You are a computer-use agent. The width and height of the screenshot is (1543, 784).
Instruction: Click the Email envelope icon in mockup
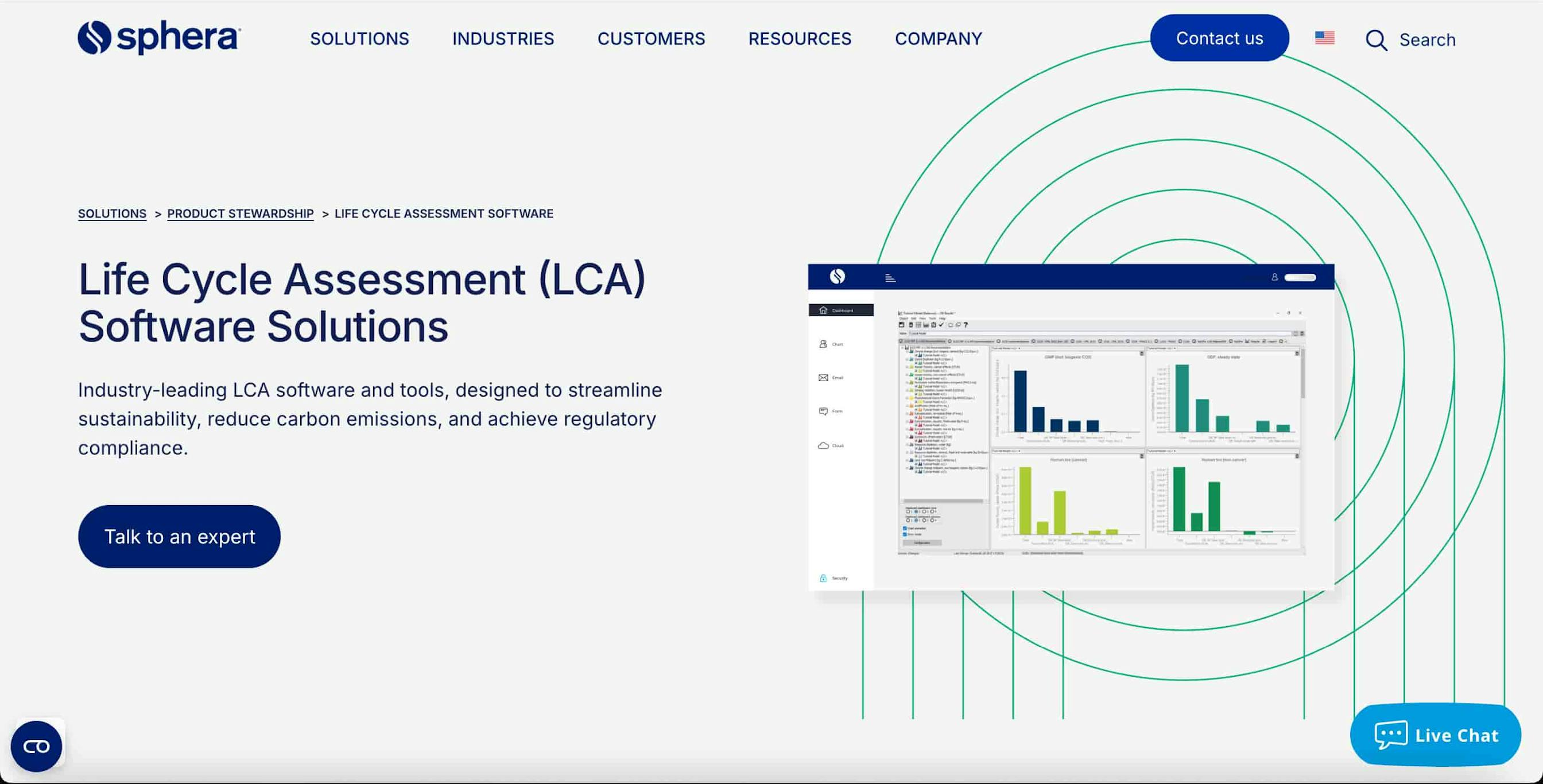(823, 377)
